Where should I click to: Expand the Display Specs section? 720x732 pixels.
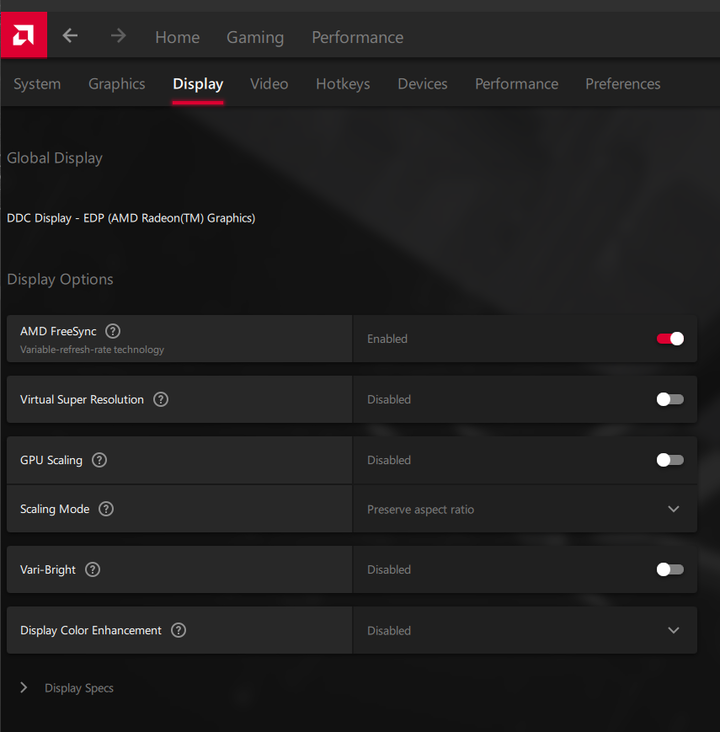pos(24,688)
